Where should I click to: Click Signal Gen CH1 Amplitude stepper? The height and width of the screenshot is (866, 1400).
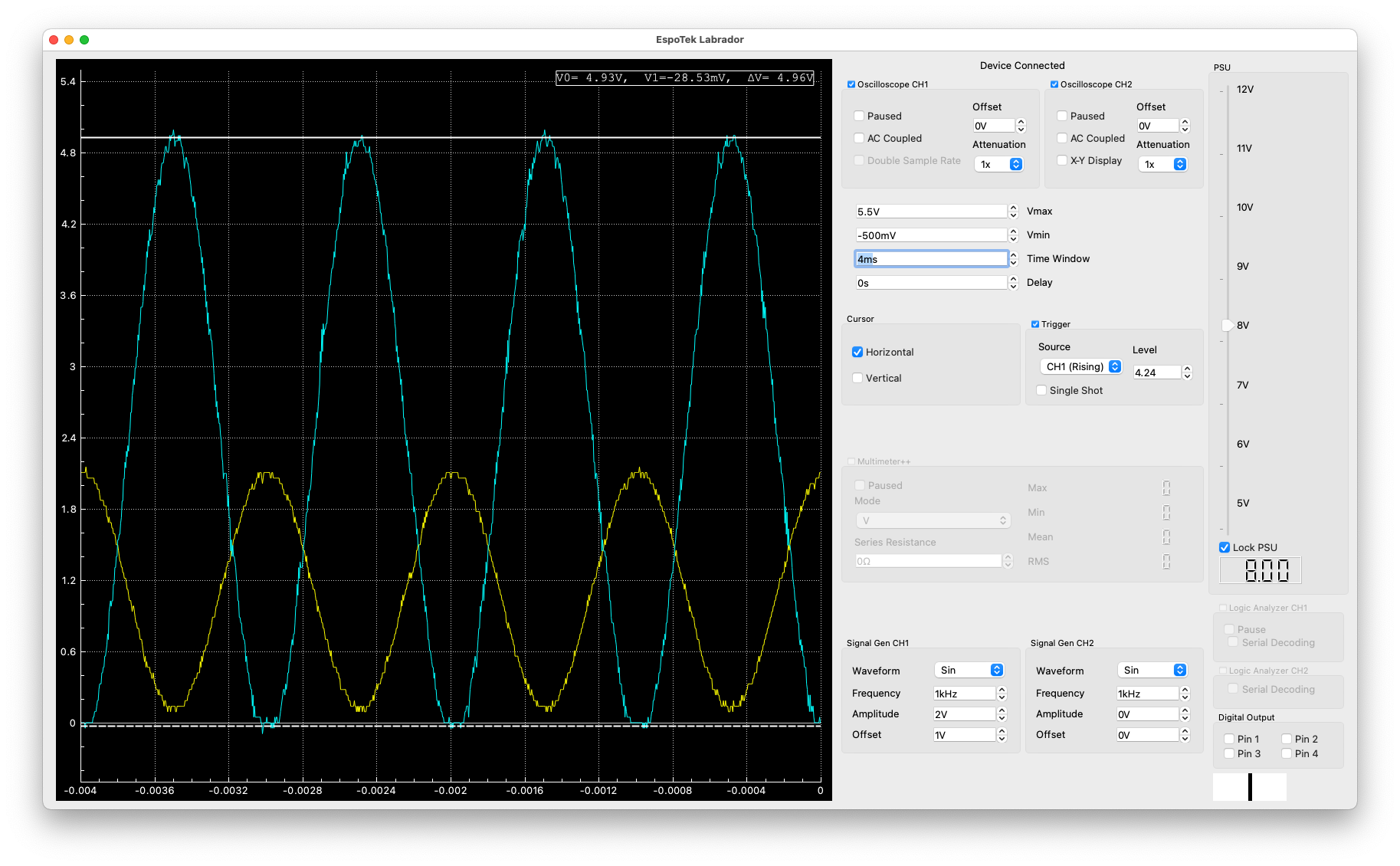(x=1002, y=714)
